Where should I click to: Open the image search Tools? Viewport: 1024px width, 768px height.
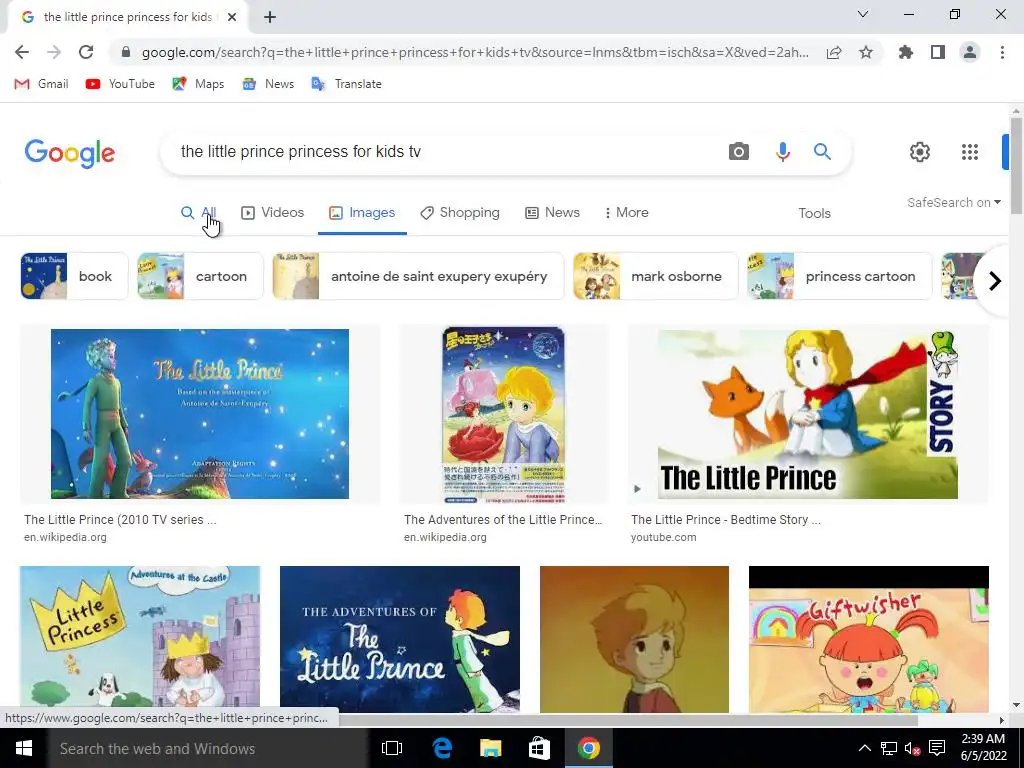click(x=814, y=214)
